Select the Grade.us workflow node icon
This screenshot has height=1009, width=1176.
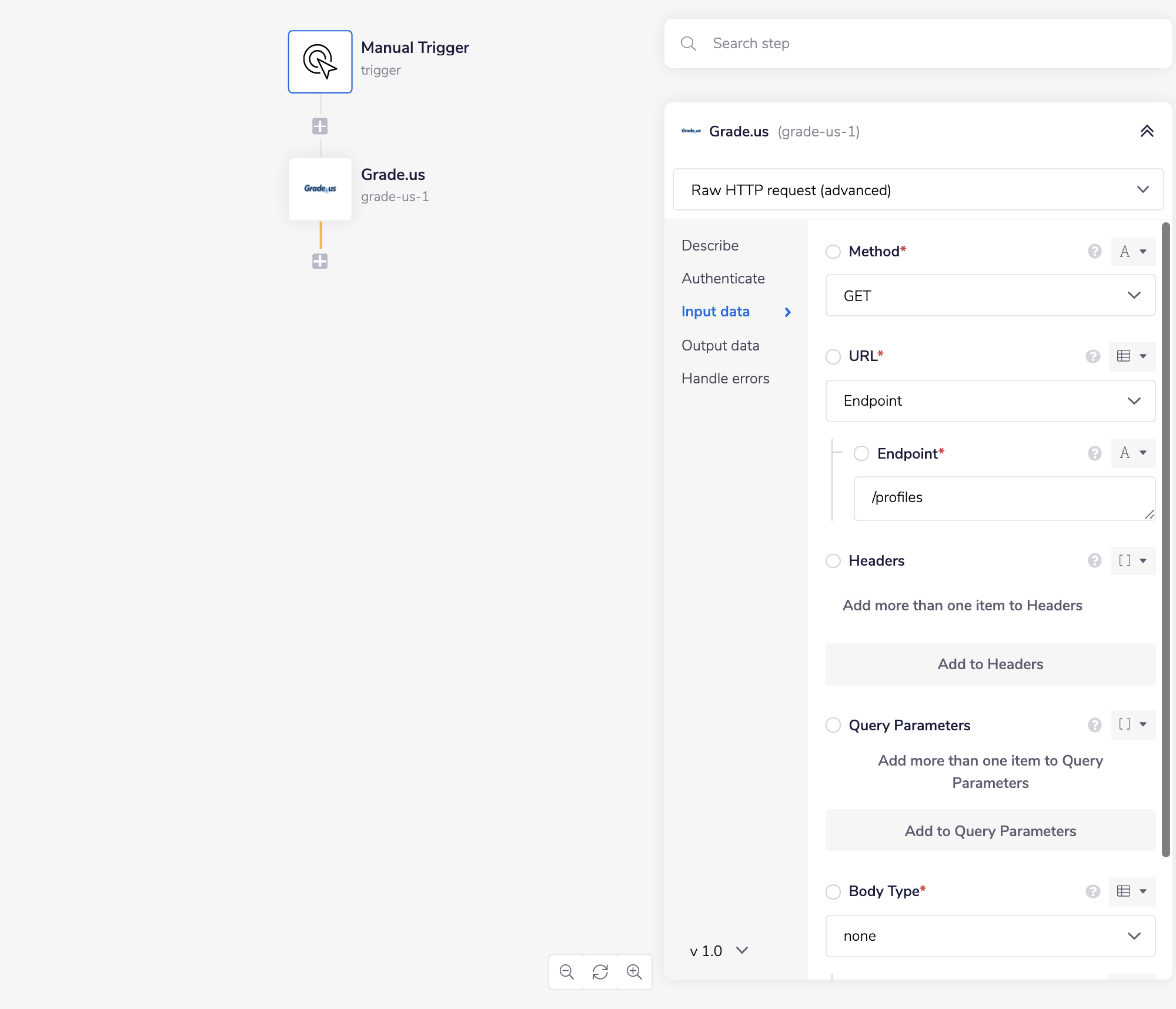point(320,189)
